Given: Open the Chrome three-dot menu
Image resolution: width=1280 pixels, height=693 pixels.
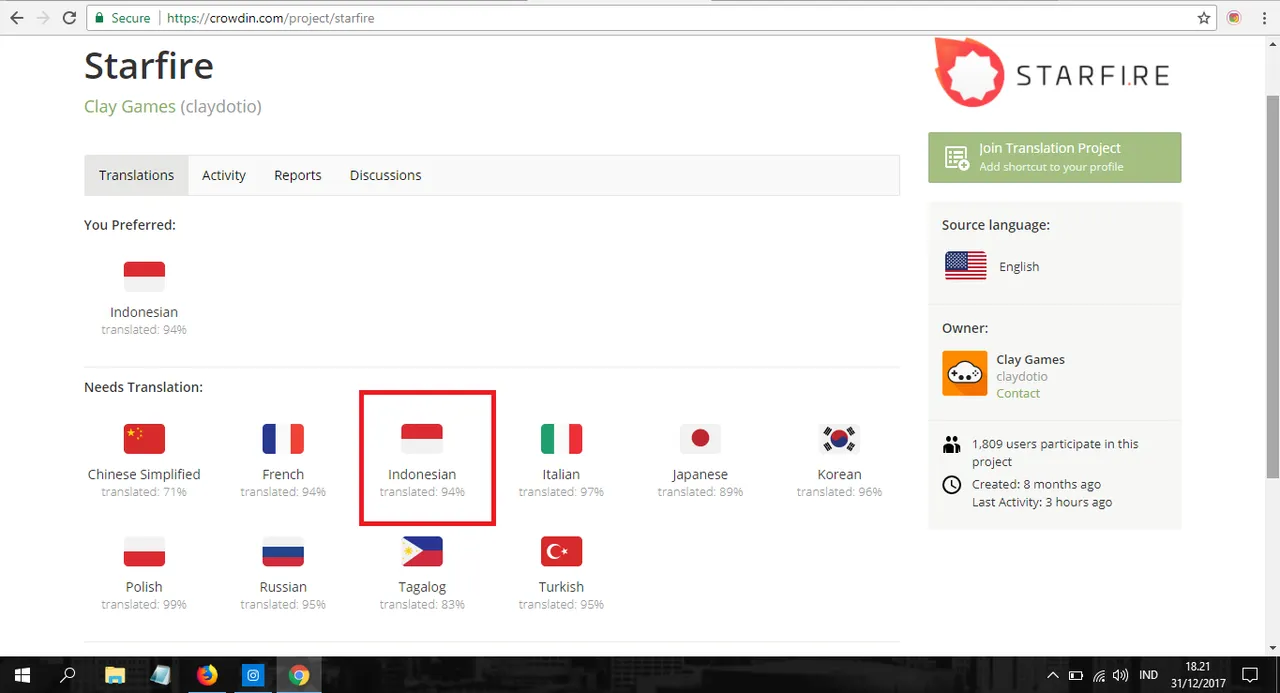Looking at the screenshot, I should 1262,18.
